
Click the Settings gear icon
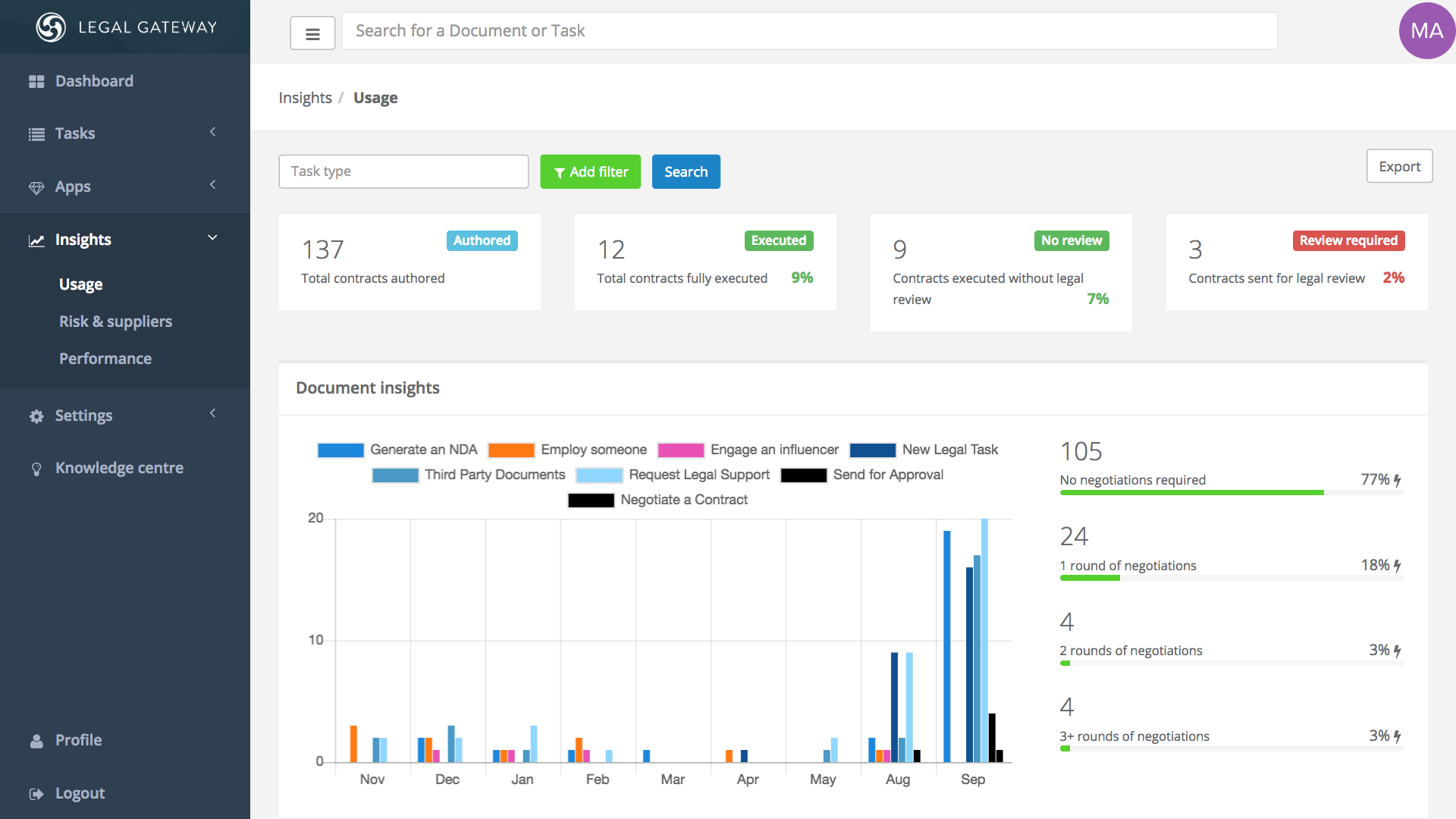[36, 416]
